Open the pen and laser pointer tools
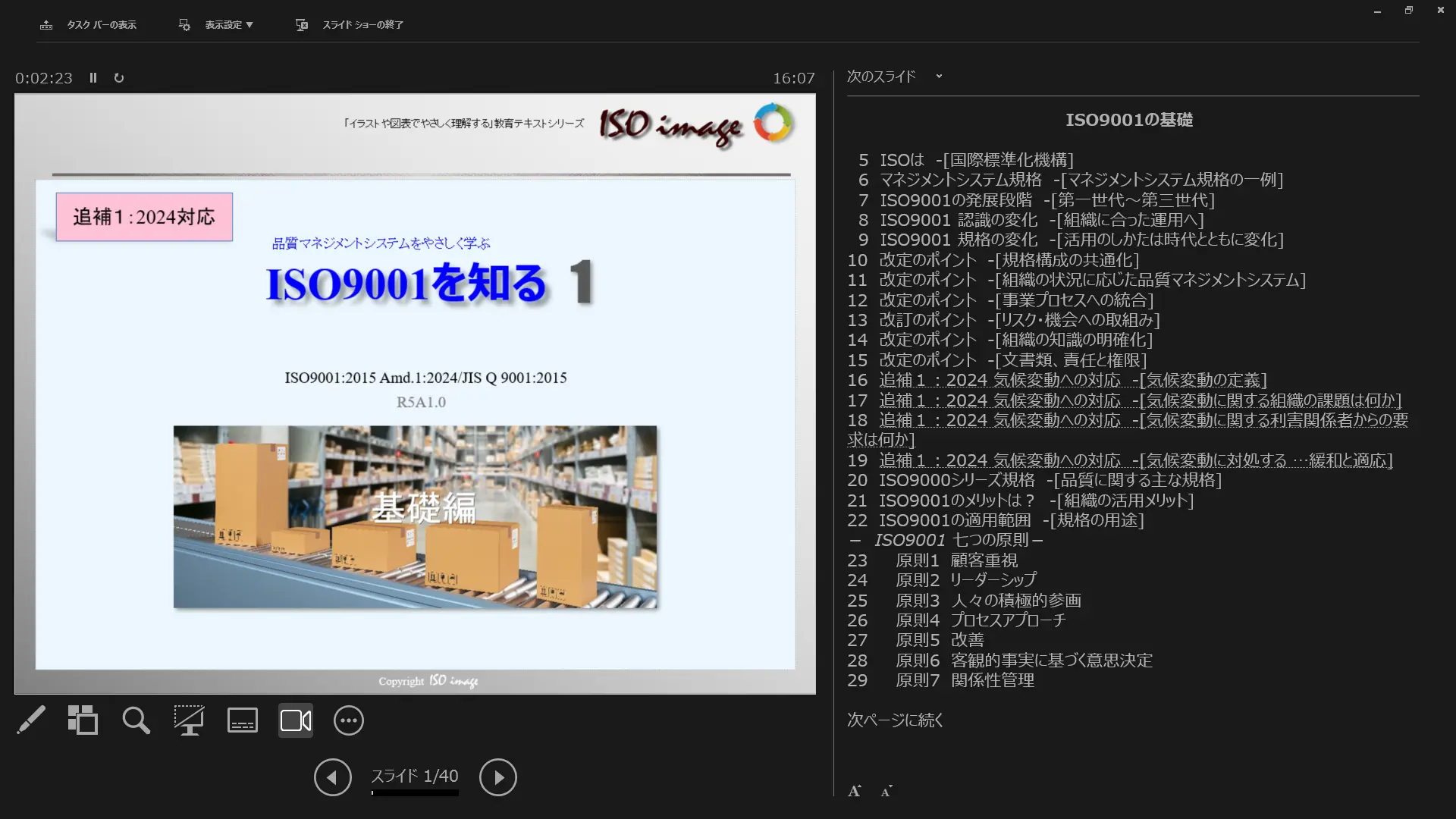Screen dimensions: 1456x819 coord(31,720)
